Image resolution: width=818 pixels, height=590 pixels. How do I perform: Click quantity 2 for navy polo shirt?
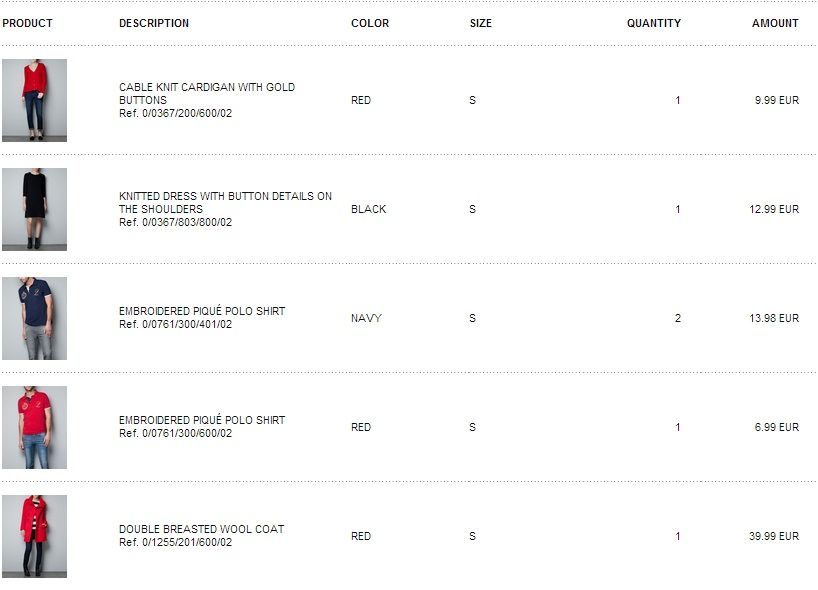click(678, 318)
